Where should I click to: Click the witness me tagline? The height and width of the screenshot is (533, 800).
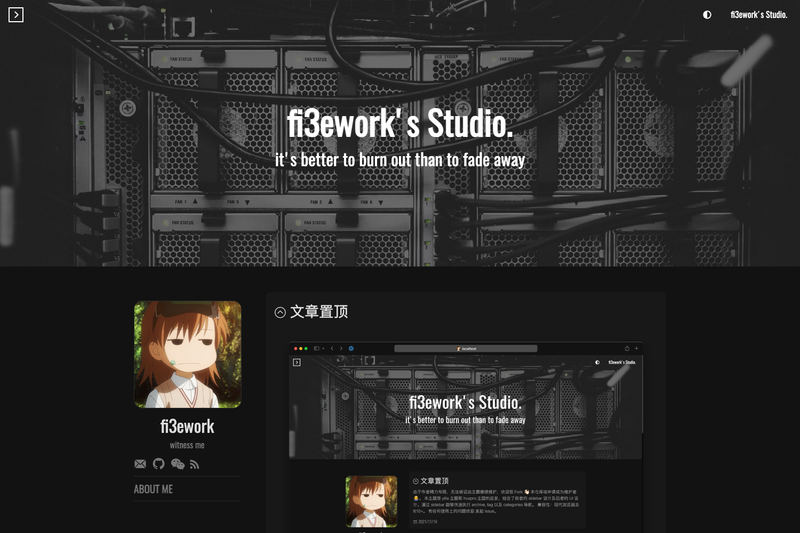(187, 445)
